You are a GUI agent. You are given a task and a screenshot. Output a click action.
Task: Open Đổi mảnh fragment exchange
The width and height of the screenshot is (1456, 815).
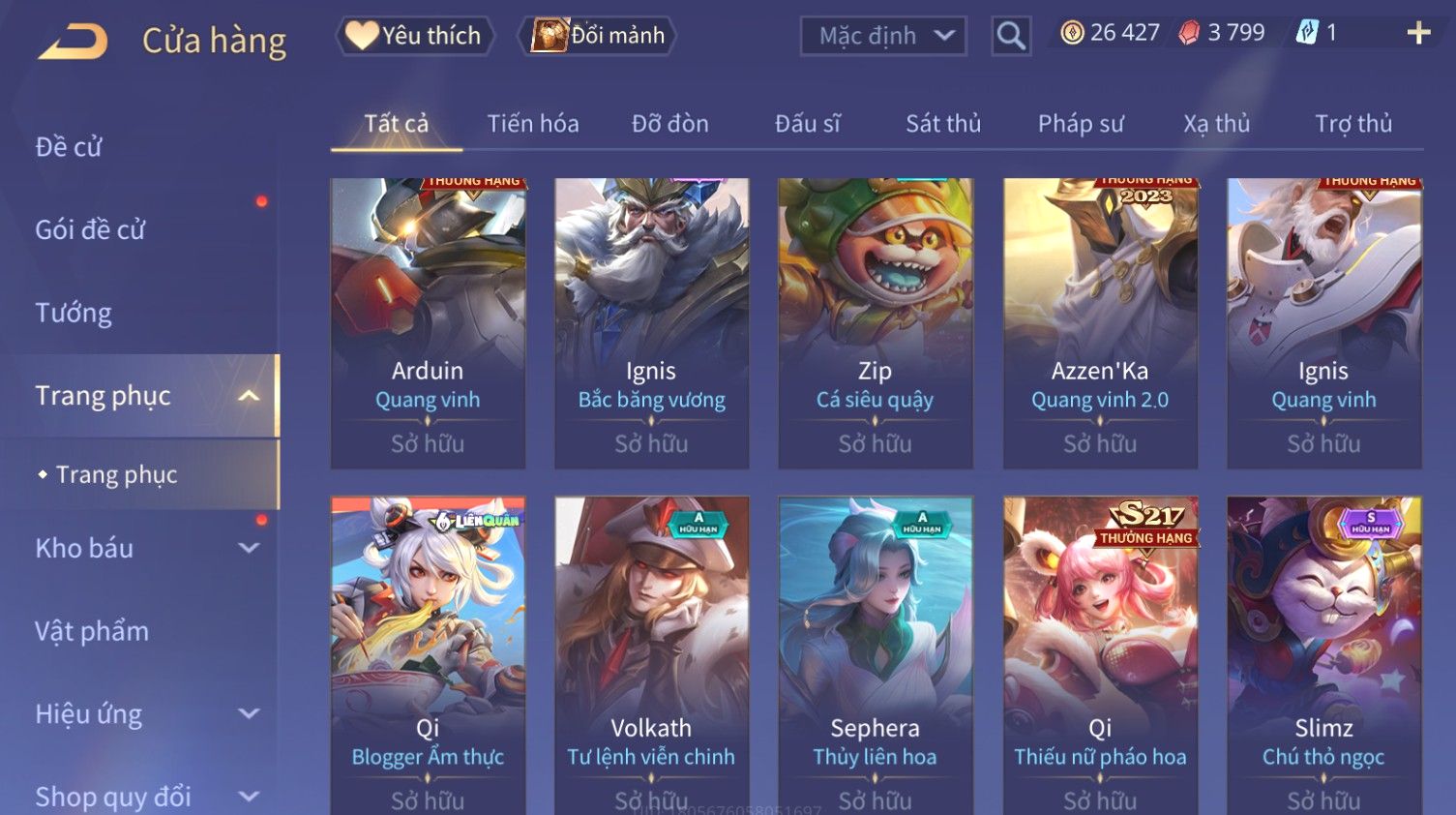[x=597, y=36]
